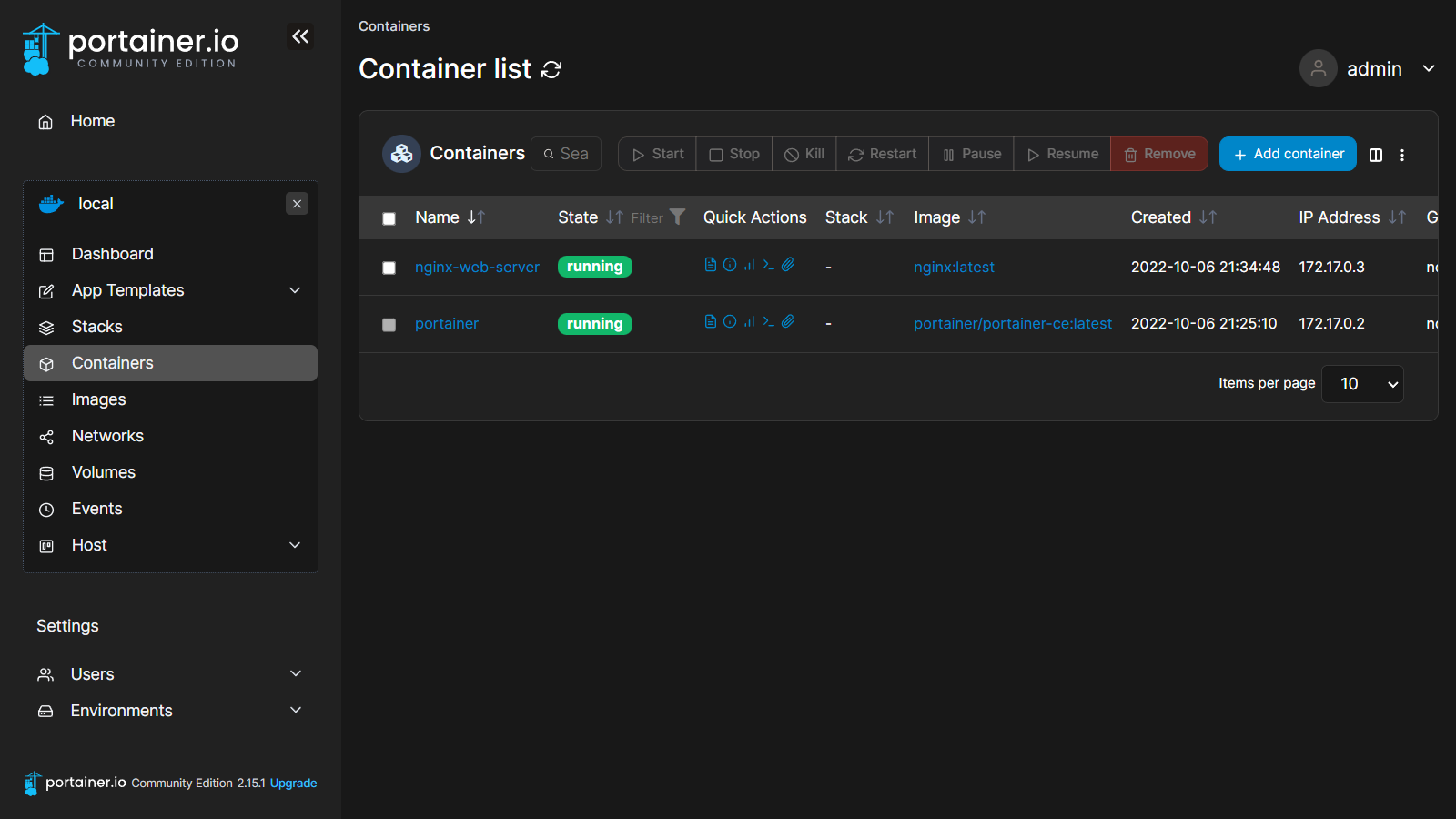
Task: Collapse the sidebar with double-chevron icon
Action: coord(300,36)
